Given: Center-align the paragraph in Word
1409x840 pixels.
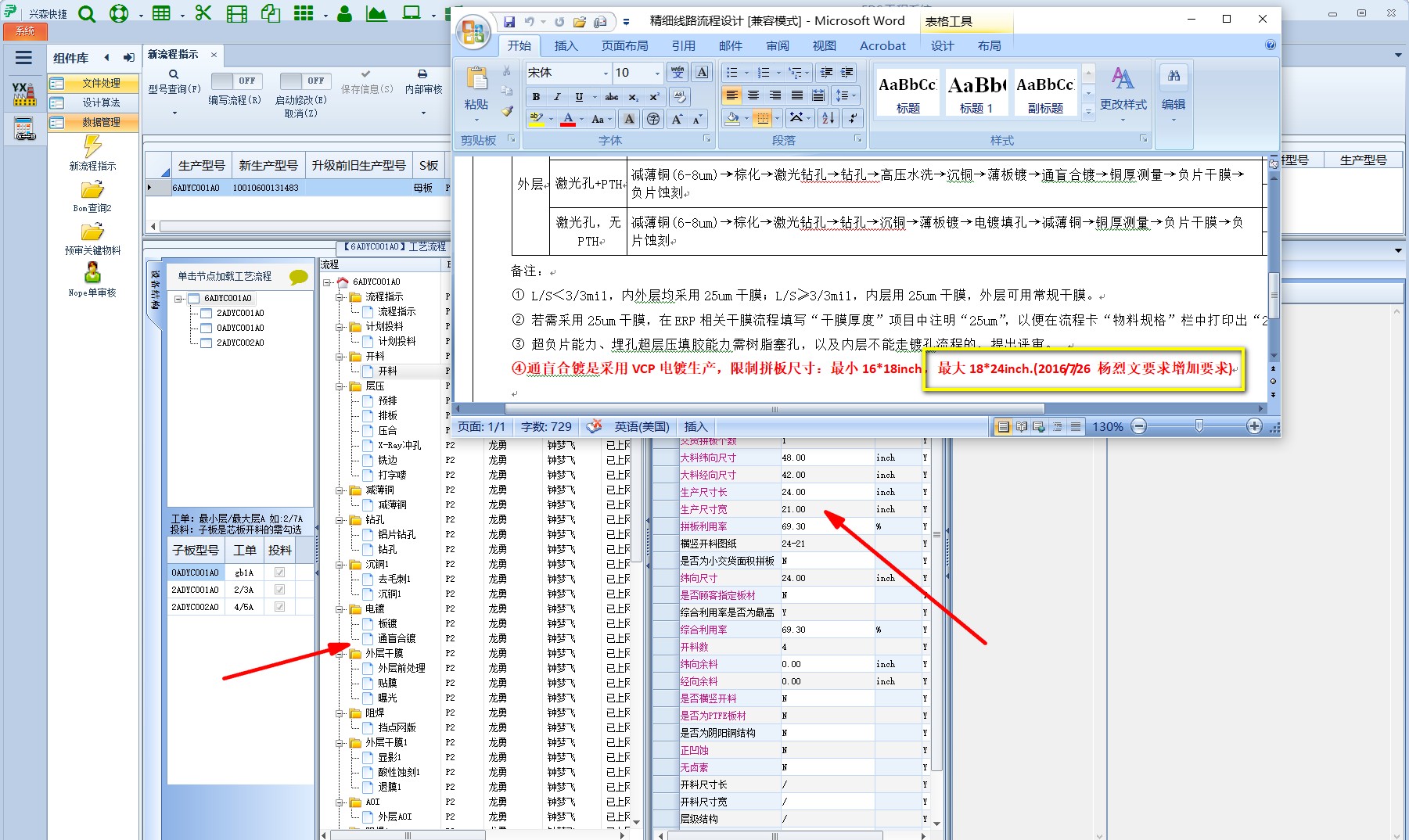Looking at the screenshot, I should click(753, 95).
